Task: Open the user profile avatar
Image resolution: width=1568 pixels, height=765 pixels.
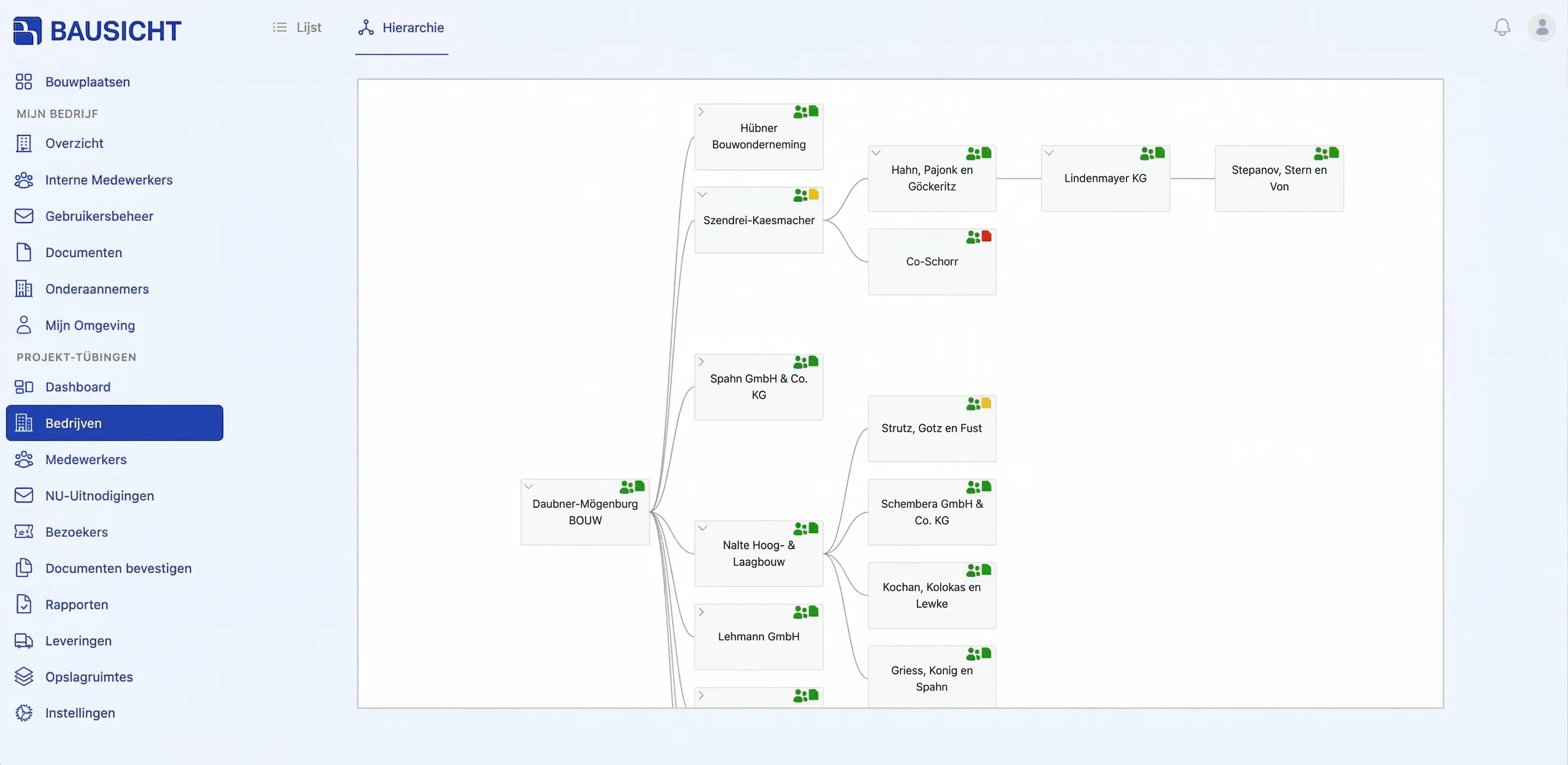Action: 1541,28
